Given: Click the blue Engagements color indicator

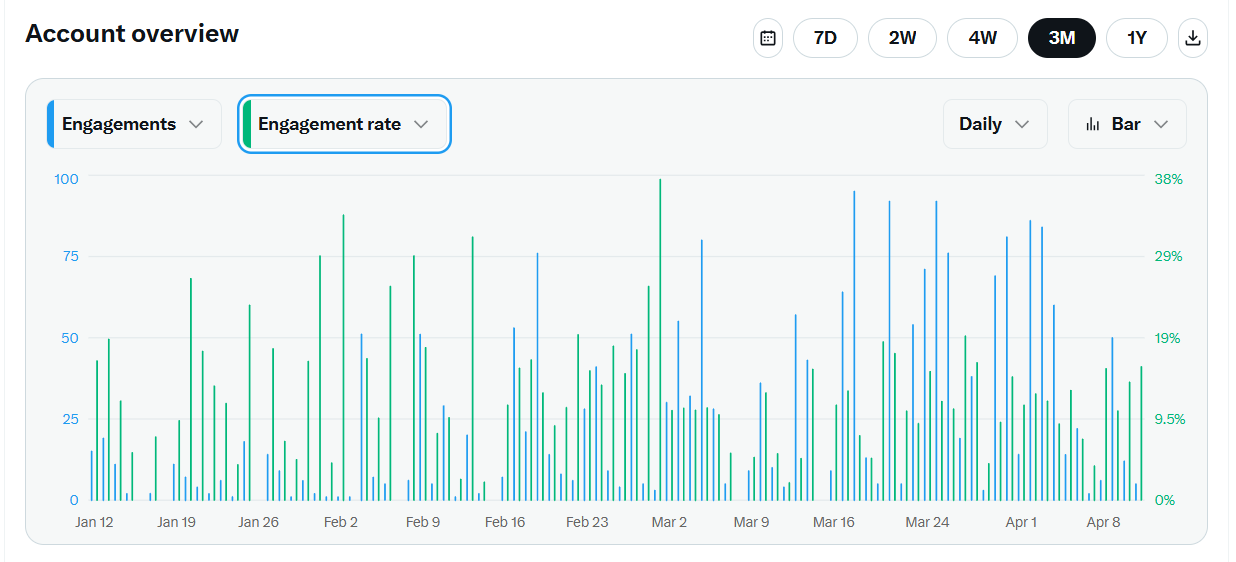Looking at the screenshot, I should point(50,124).
